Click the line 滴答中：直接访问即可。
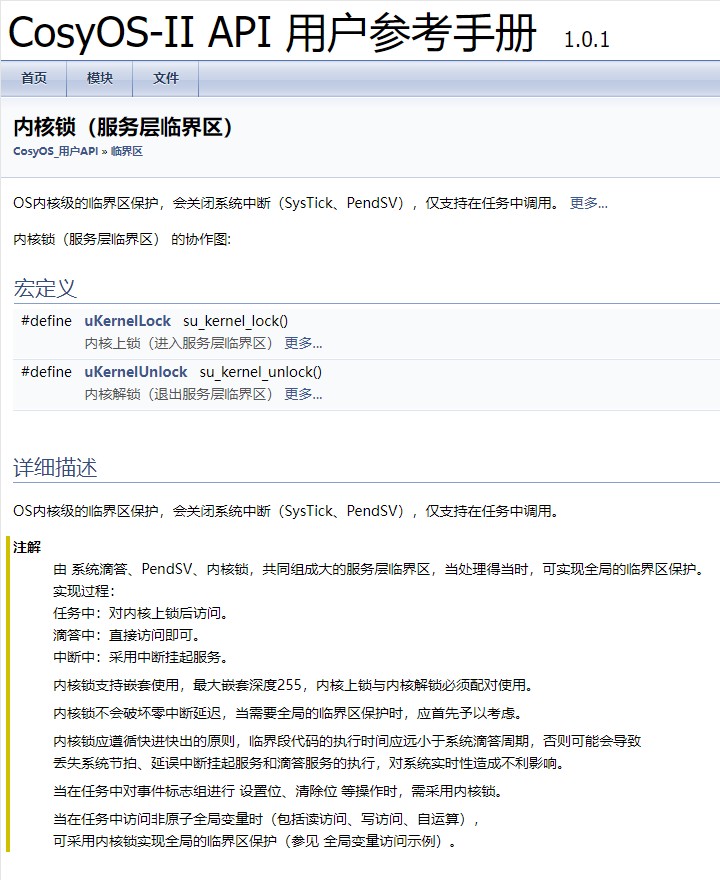The height and width of the screenshot is (880, 720). pos(127,635)
